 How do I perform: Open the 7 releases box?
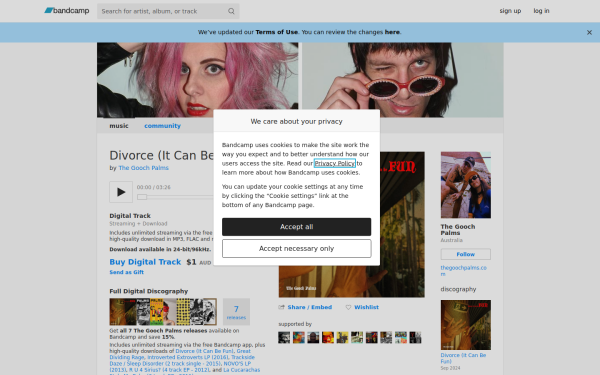click(x=236, y=311)
